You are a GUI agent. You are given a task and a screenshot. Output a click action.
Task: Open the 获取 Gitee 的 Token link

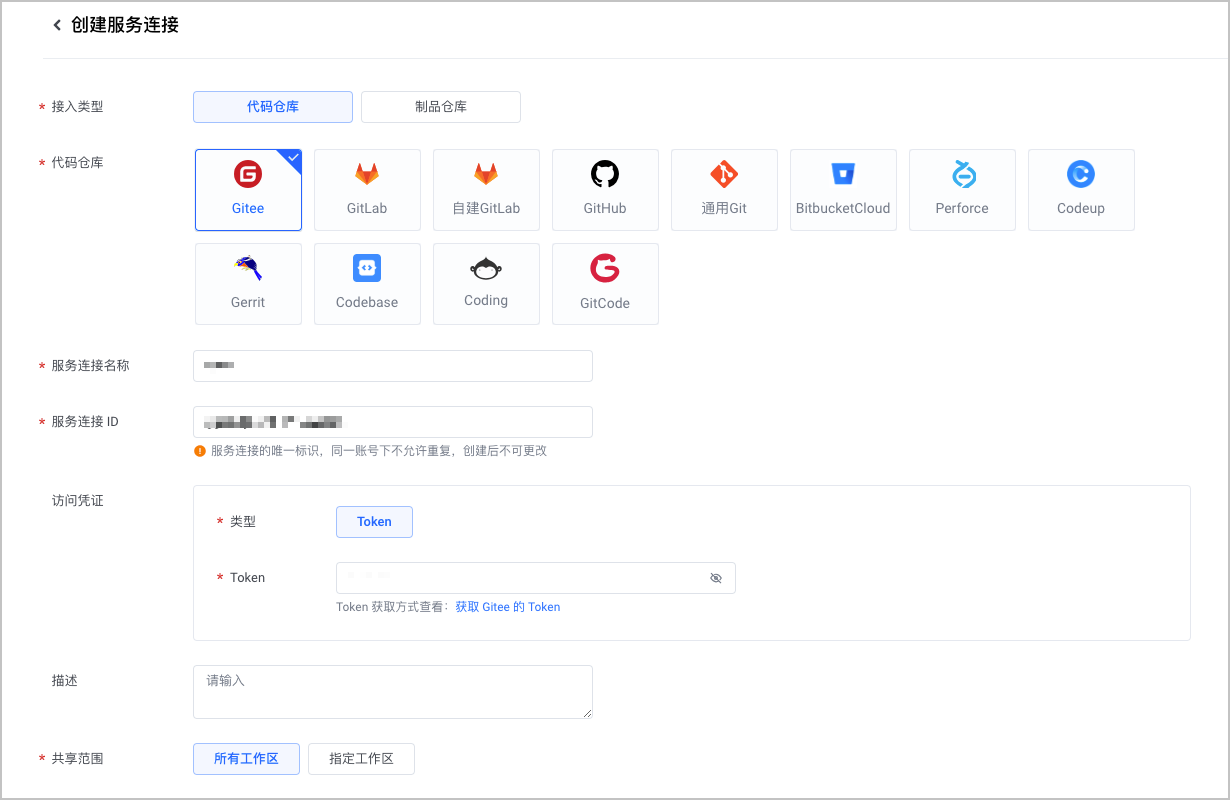point(508,607)
